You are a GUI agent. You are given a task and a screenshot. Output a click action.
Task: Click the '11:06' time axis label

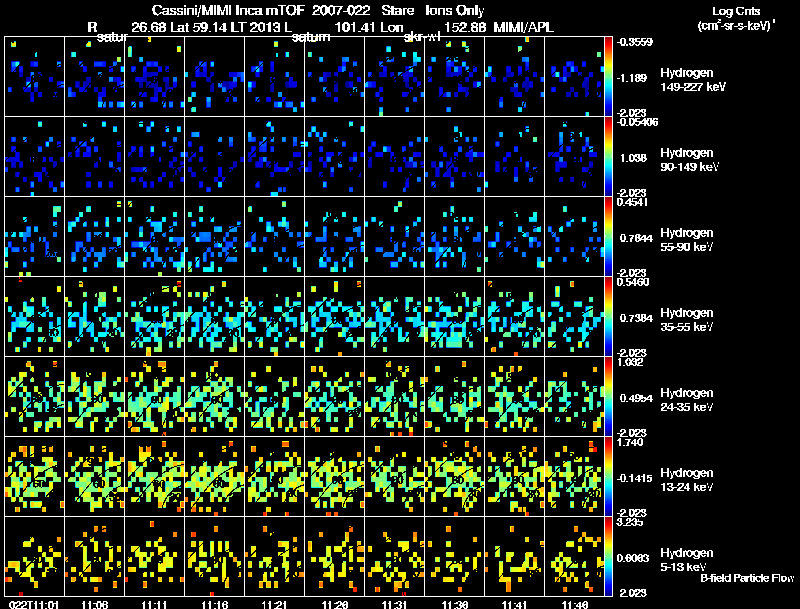point(94,604)
